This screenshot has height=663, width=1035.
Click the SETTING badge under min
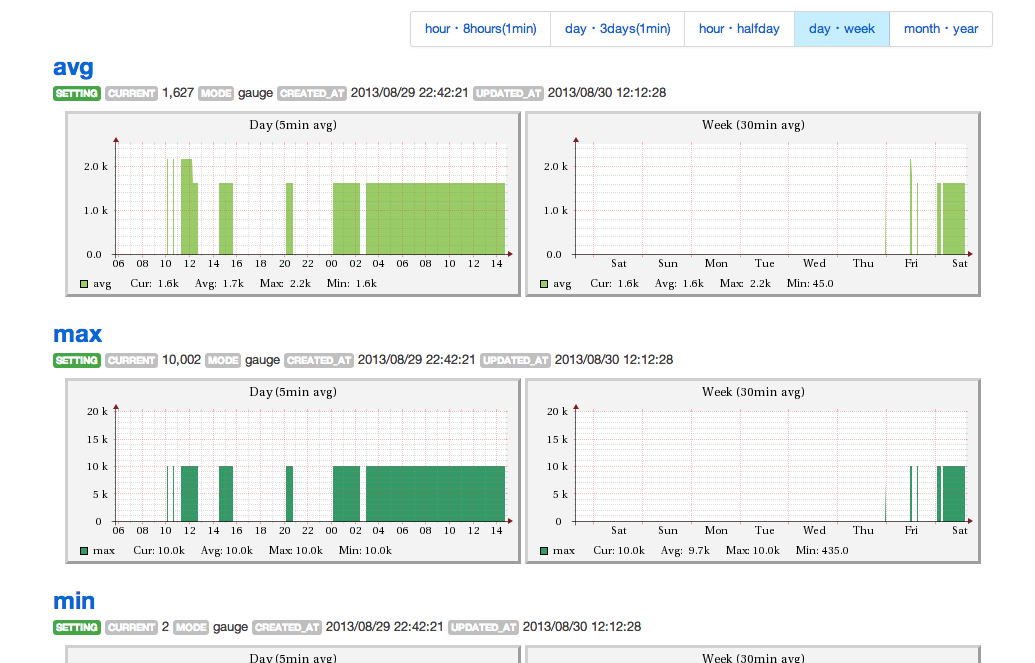tap(77, 627)
